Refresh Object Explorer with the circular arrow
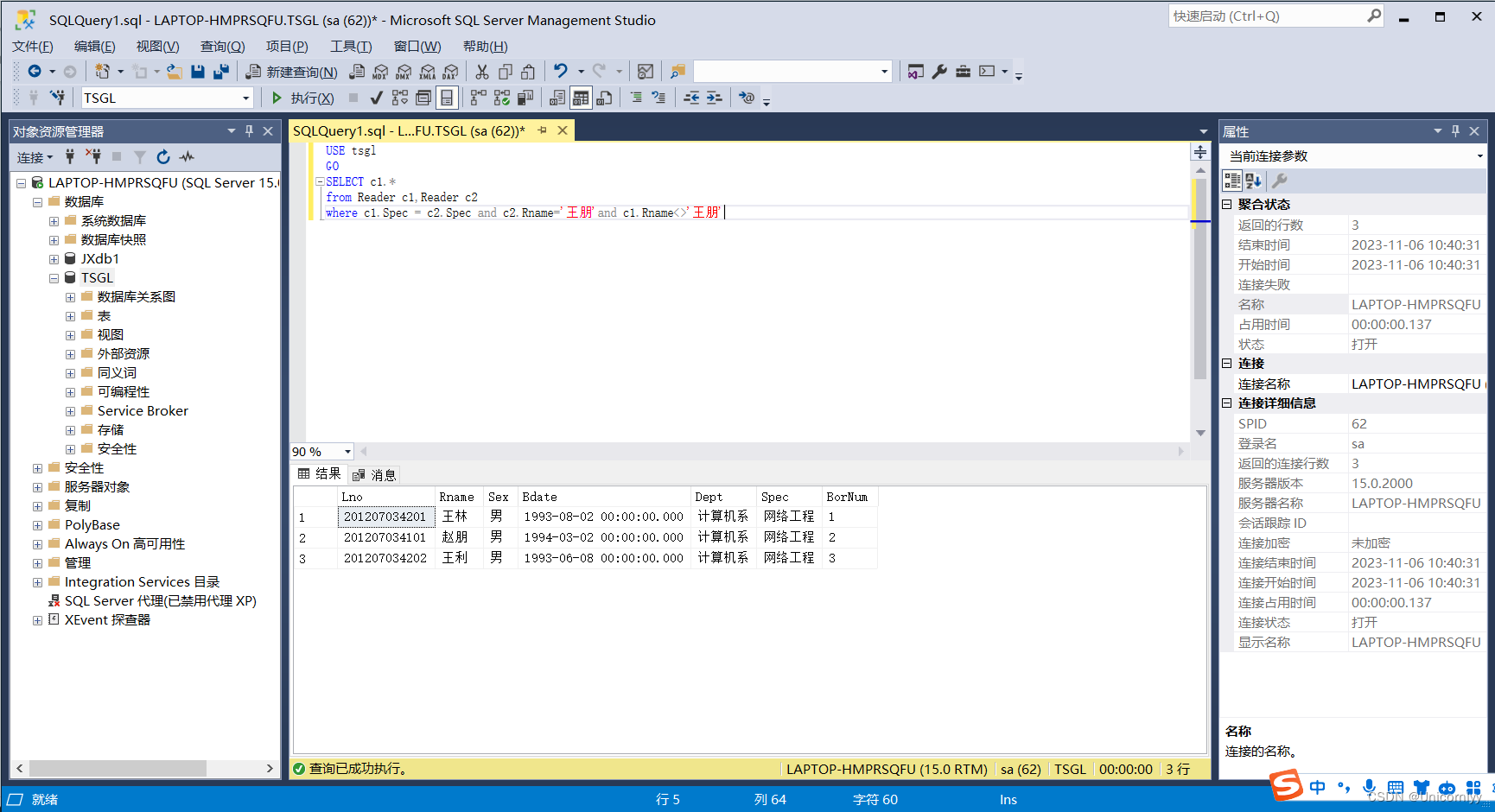 pyautogui.click(x=163, y=157)
